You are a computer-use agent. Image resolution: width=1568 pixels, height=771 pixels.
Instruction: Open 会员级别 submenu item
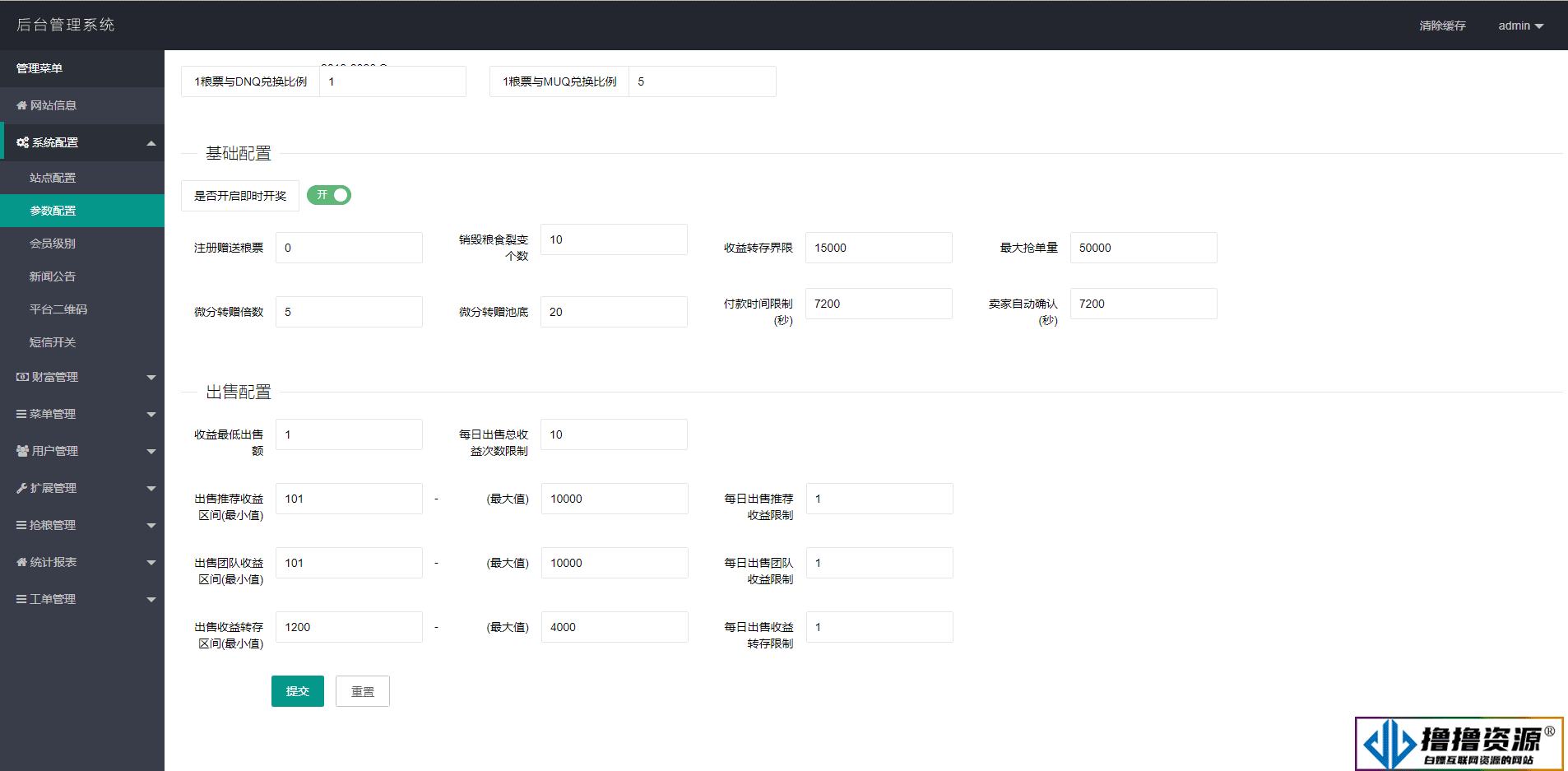coord(82,244)
